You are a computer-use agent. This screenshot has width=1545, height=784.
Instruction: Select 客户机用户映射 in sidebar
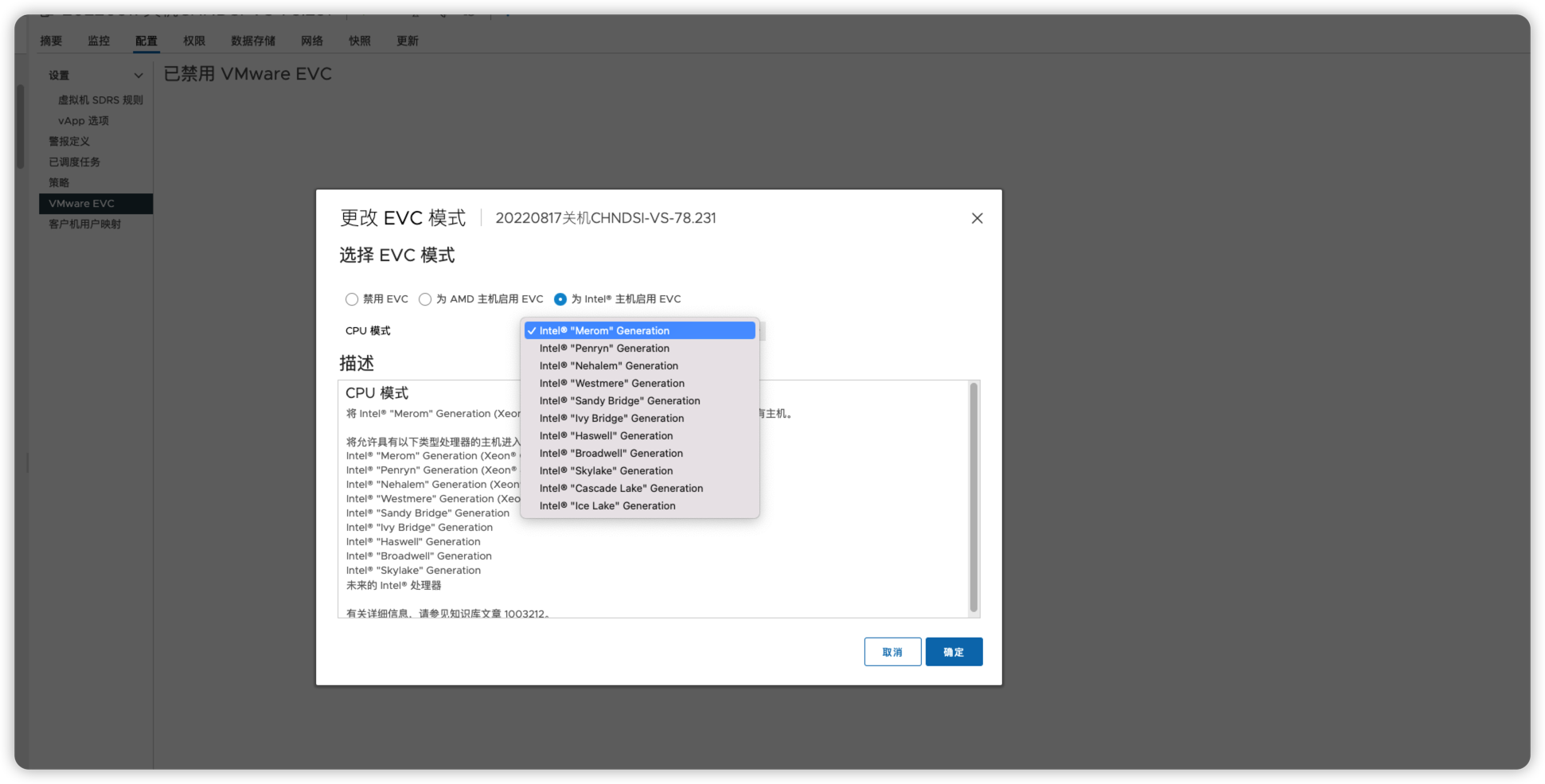click(x=85, y=224)
